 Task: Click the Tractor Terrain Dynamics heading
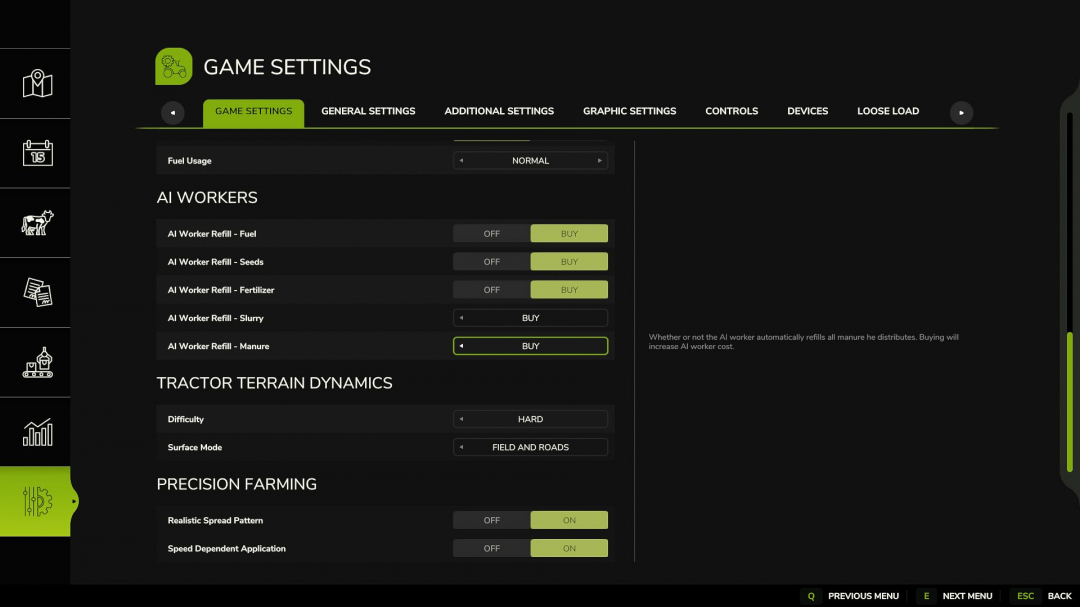pyautogui.click(x=274, y=383)
